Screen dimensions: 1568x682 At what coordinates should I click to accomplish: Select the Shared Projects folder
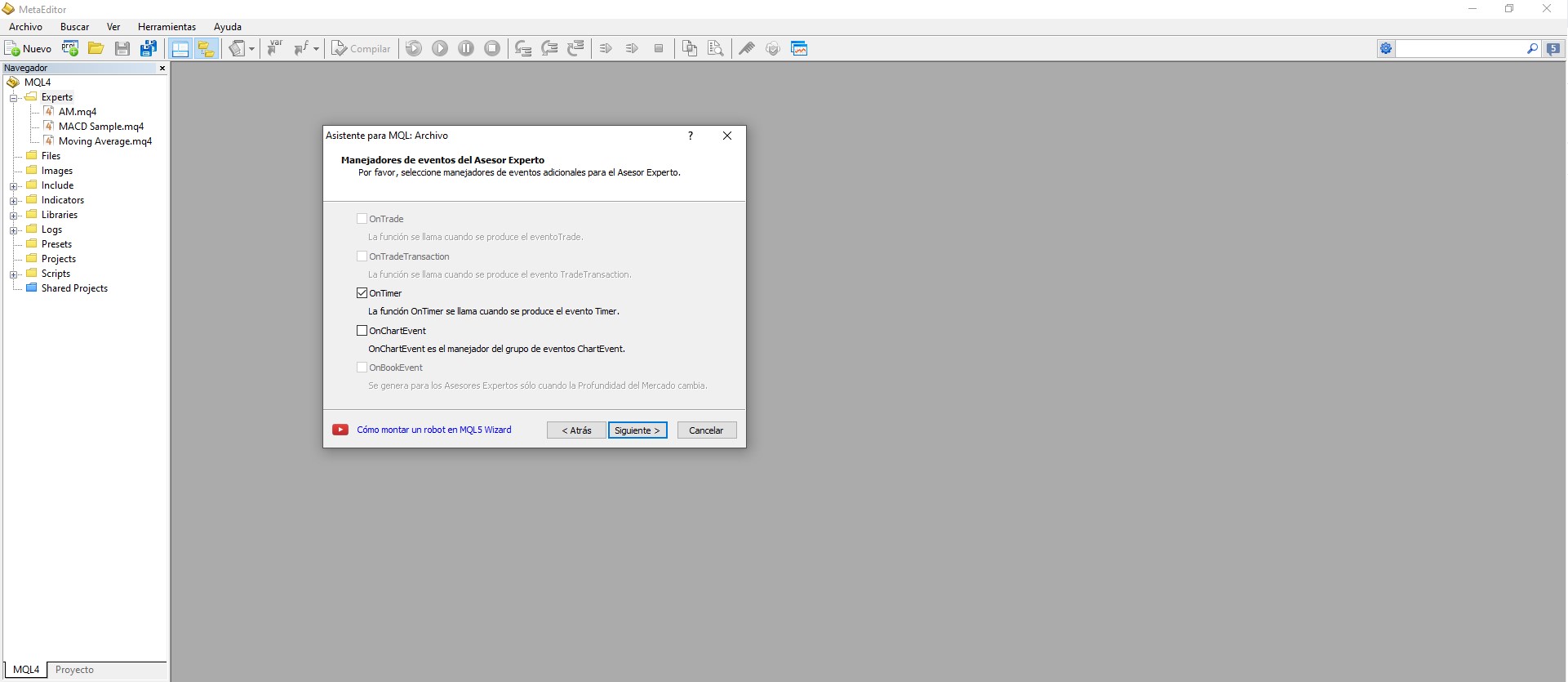[x=74, y=288]
